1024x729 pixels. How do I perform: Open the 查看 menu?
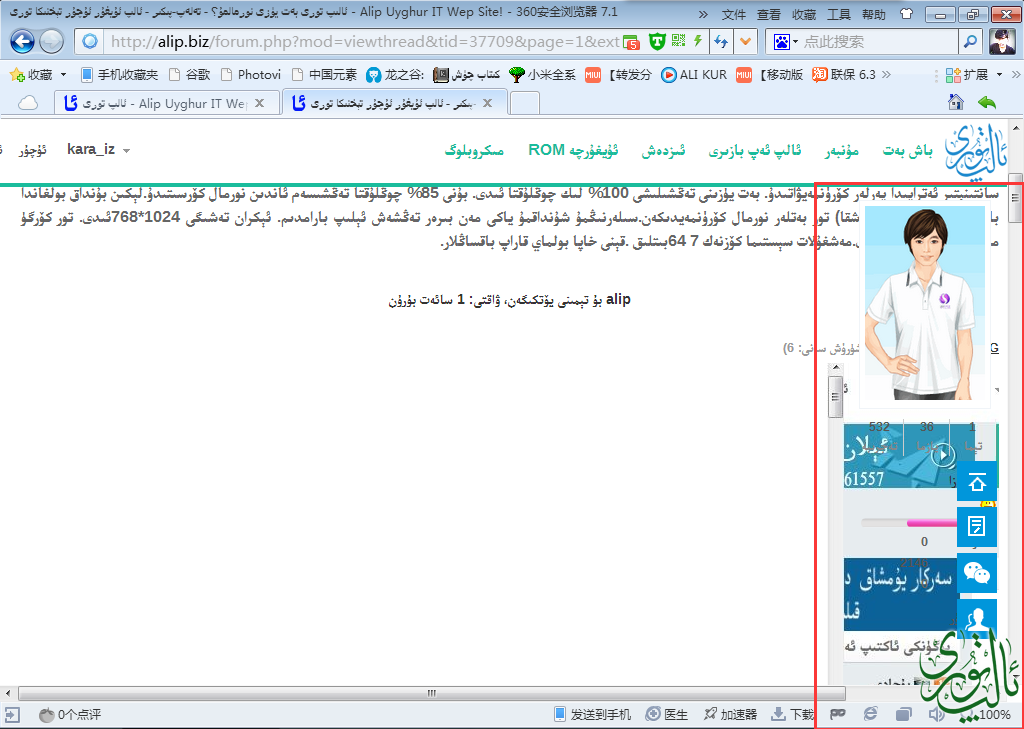(x=769, y=14)
